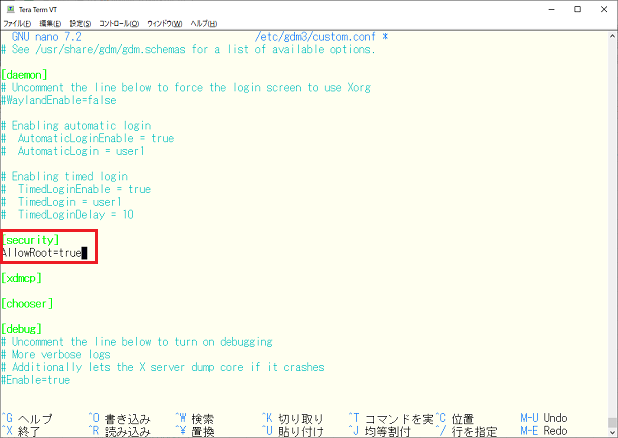The width and height of the screenshot is (618, 438).
Task: Click the [security] section header
Action: (x=30, y=240)
